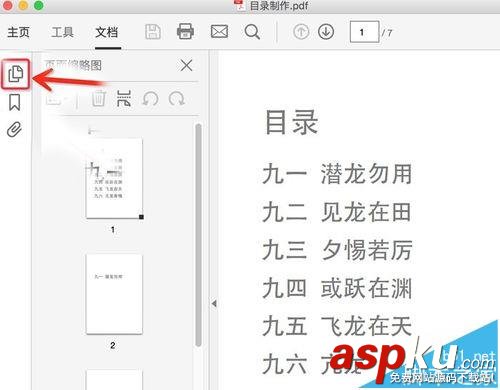Viewport: 500px width, 390px height.
Task: Delete selected page with trash icon
Action: point(99,99)
